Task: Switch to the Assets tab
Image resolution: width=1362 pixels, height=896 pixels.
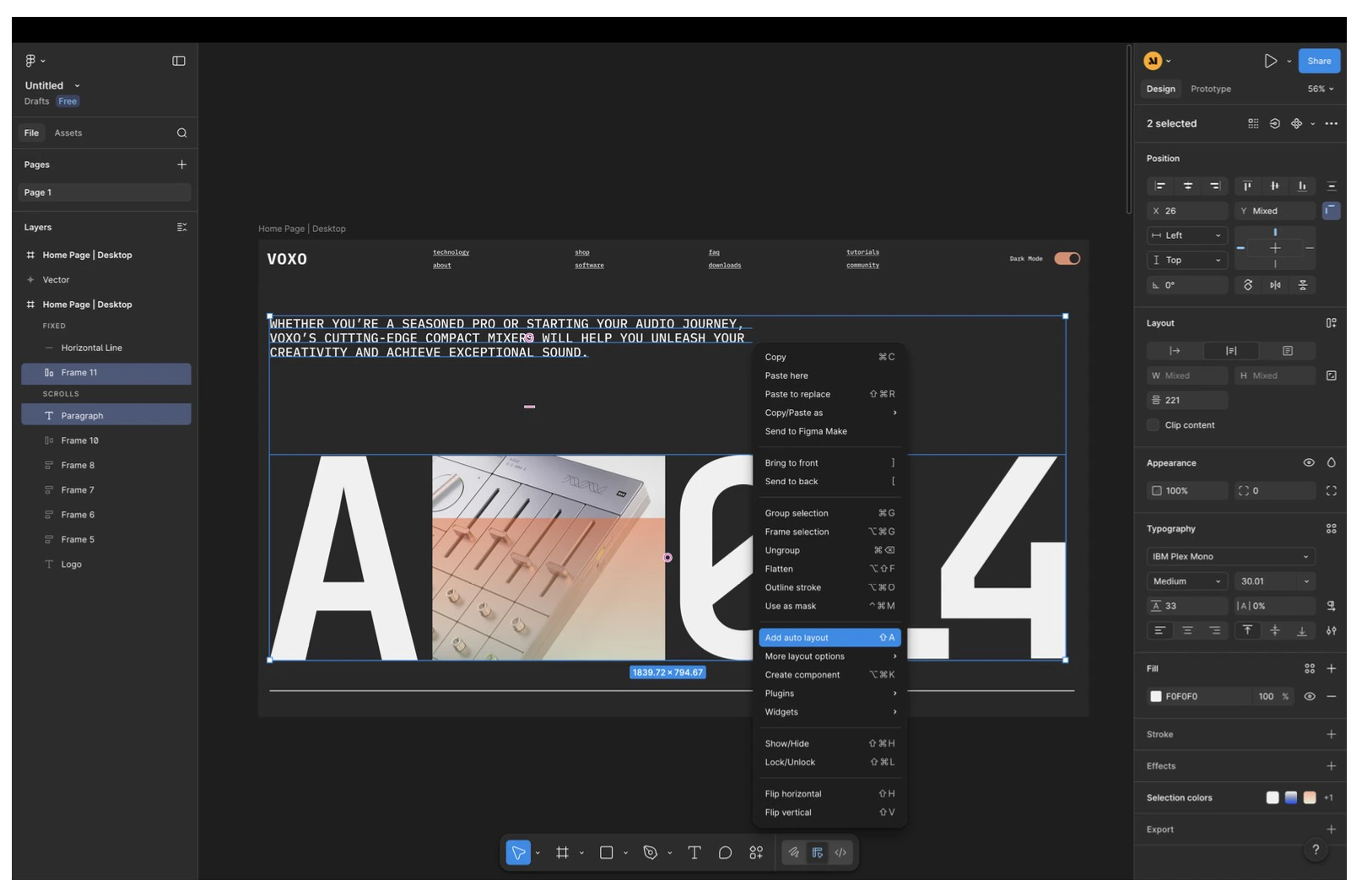Action: (x=68, y=132)
